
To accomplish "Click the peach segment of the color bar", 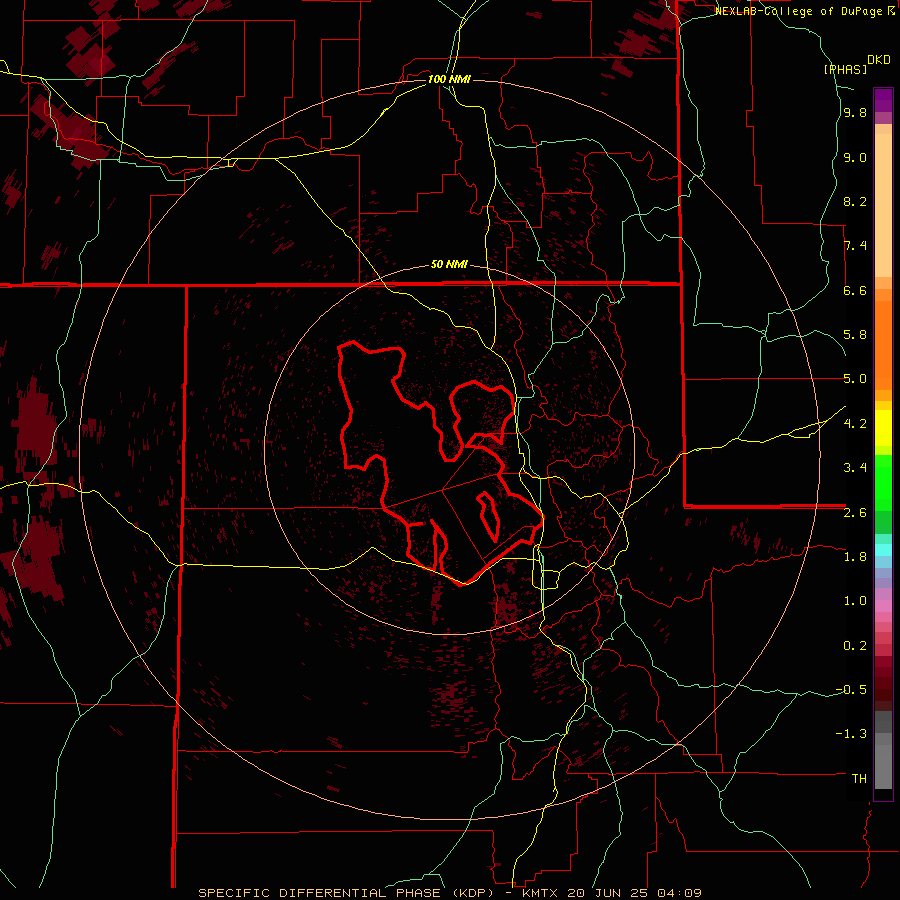I will pos(883,205).
